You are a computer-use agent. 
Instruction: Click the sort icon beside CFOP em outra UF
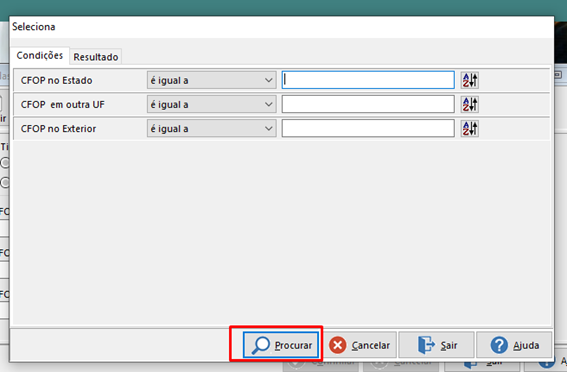470,104
